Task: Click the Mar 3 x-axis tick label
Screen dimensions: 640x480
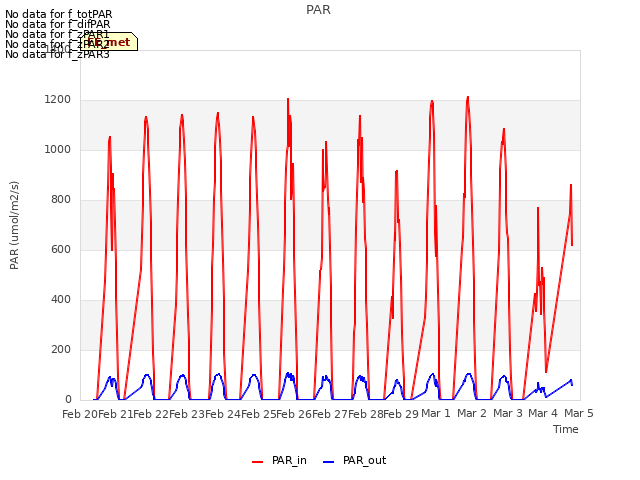Action: (507, 413)
